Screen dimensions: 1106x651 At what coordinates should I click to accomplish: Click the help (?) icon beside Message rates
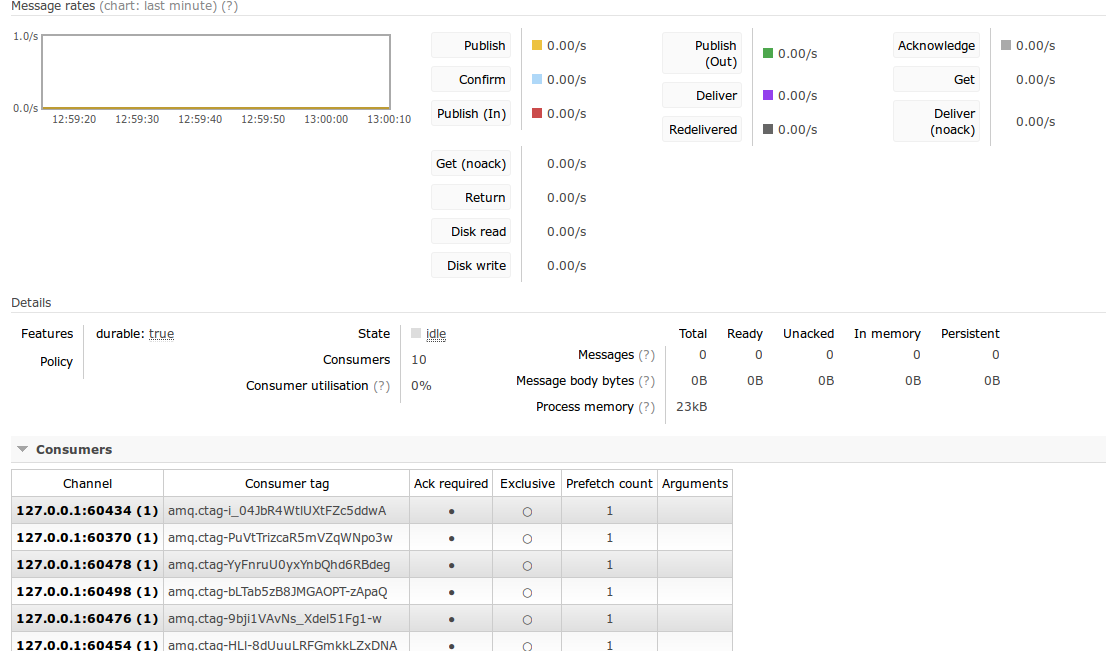[x=229, y=6]
